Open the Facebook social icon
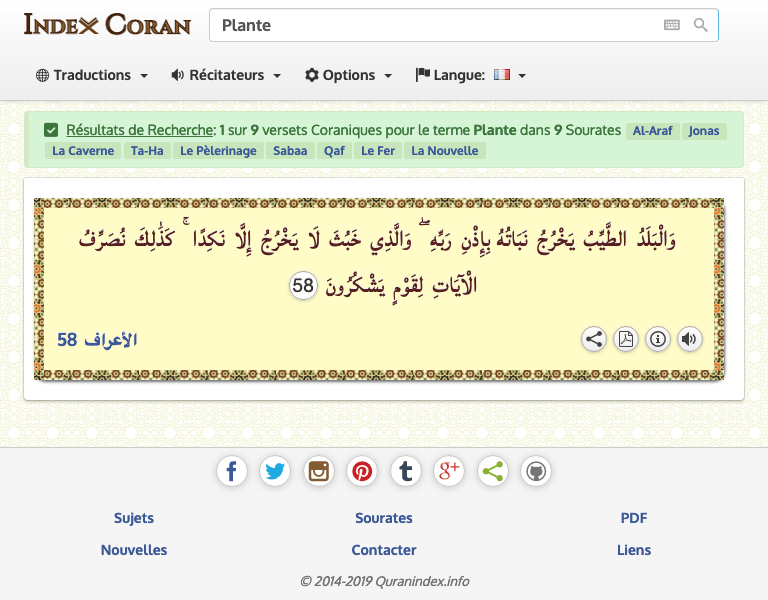Viewport: 768px width, 600px height. coord(232,471)
